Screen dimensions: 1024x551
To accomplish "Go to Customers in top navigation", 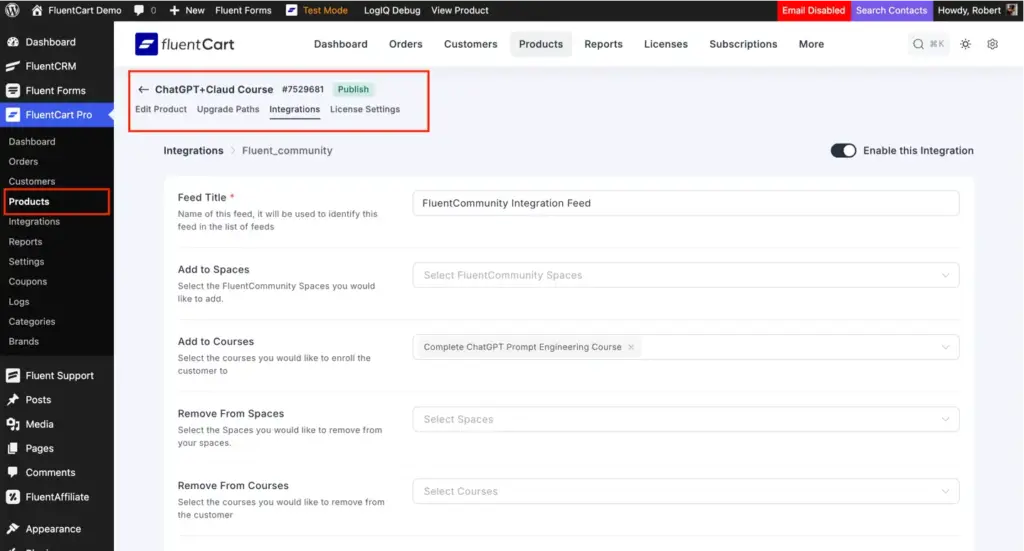I will click(471, 44).
